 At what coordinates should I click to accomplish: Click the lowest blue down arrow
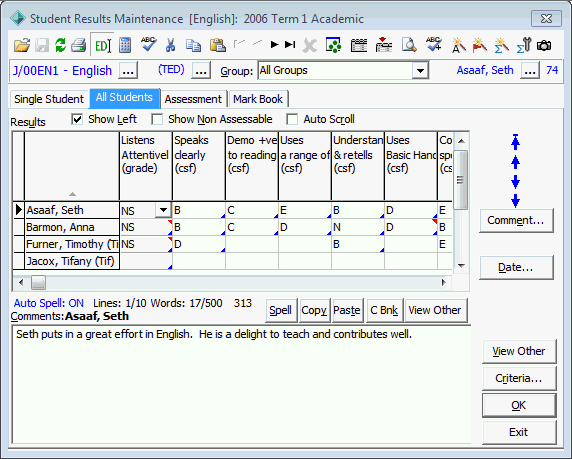click(x=515, y=201)
